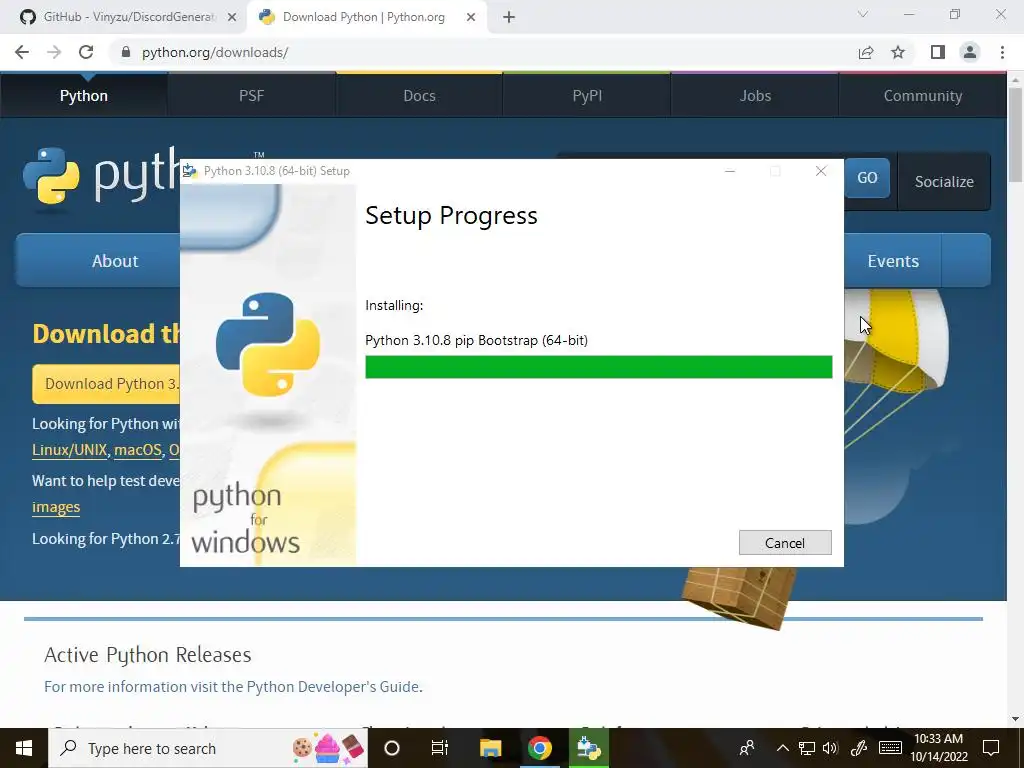Close the GitHub Vinyzu/DiscordGenerator tab
Image resolution: width=1024 pixels, height=768 pixels.
click(232, 17)
